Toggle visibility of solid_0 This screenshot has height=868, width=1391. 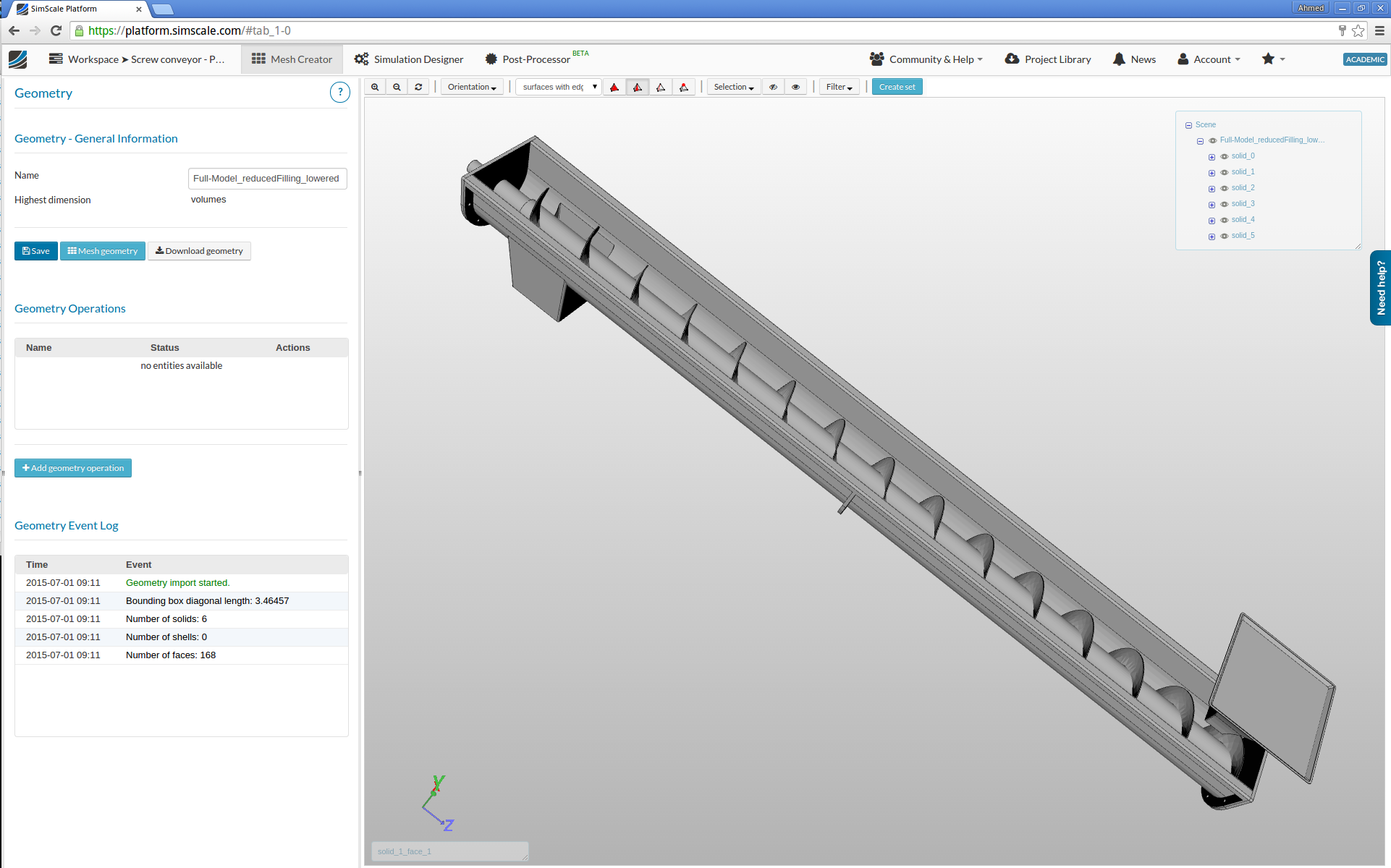click(x=1225, y=156)
